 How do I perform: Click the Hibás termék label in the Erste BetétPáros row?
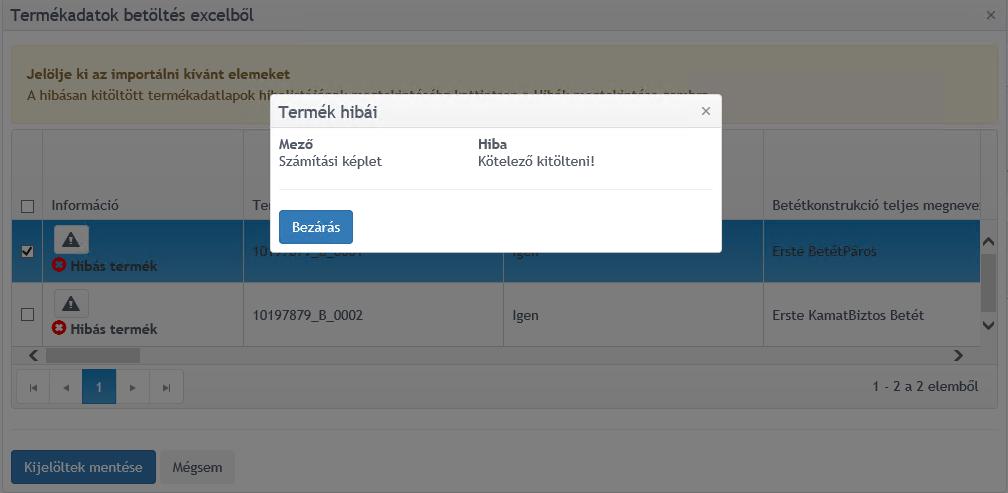click(x=114, y=266)
